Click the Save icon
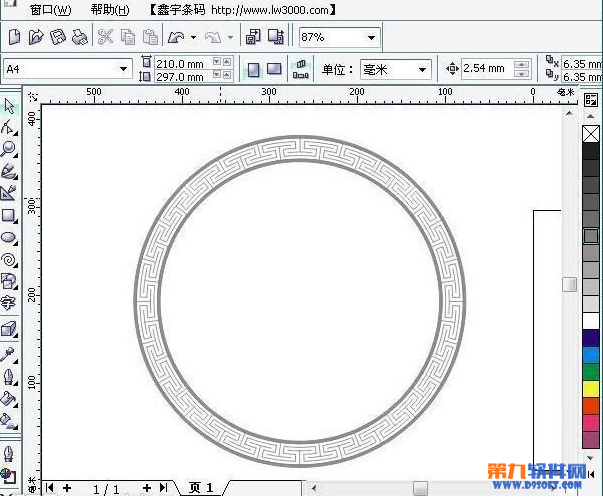The width and height of the screenshot is (603, 500). 58,37
